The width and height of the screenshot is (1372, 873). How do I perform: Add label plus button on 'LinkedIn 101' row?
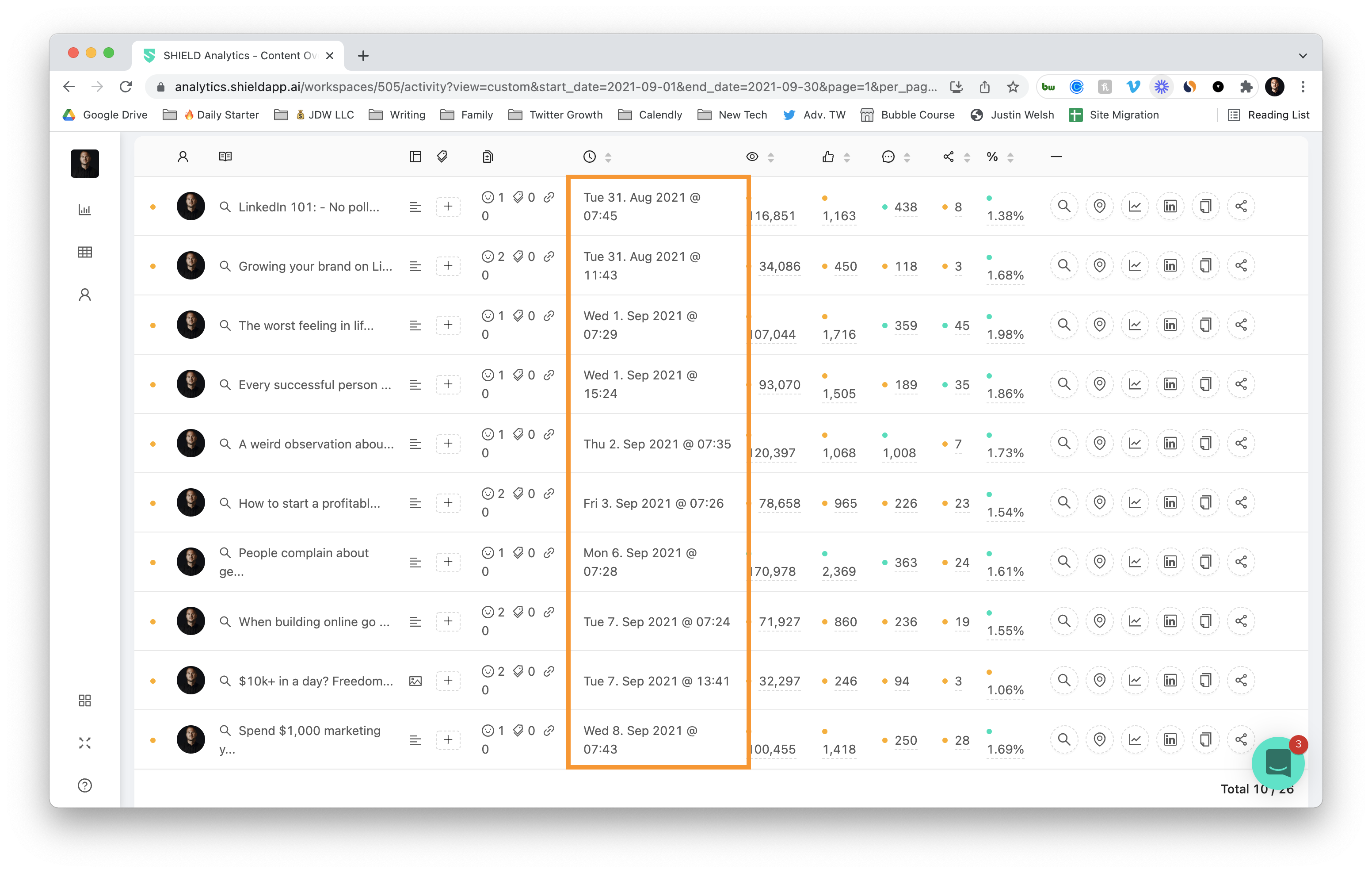tap(448, 207)
